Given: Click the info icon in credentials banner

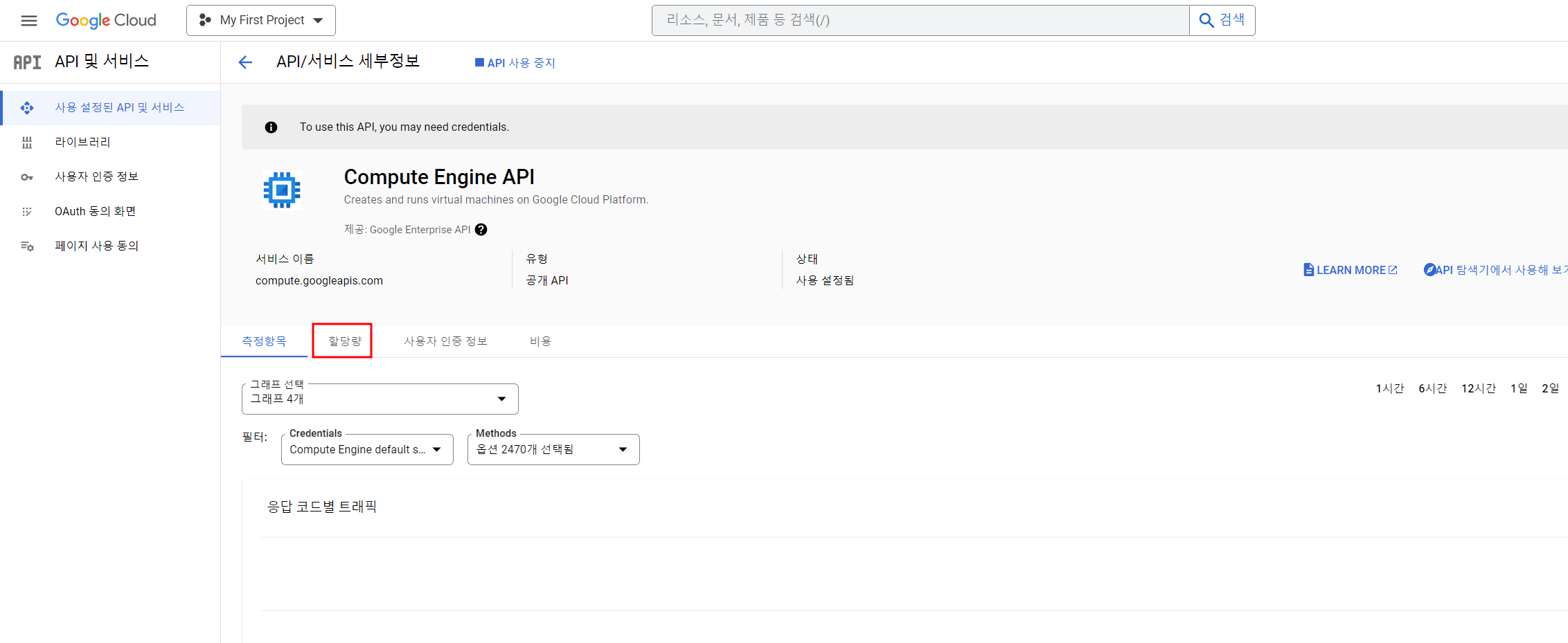Looking at the screenshot, I should [271, 127].
